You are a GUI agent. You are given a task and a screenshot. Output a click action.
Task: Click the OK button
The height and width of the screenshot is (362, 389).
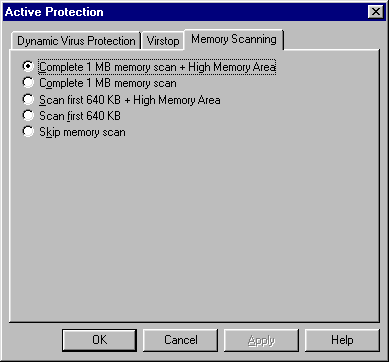(x=99, y=340)
